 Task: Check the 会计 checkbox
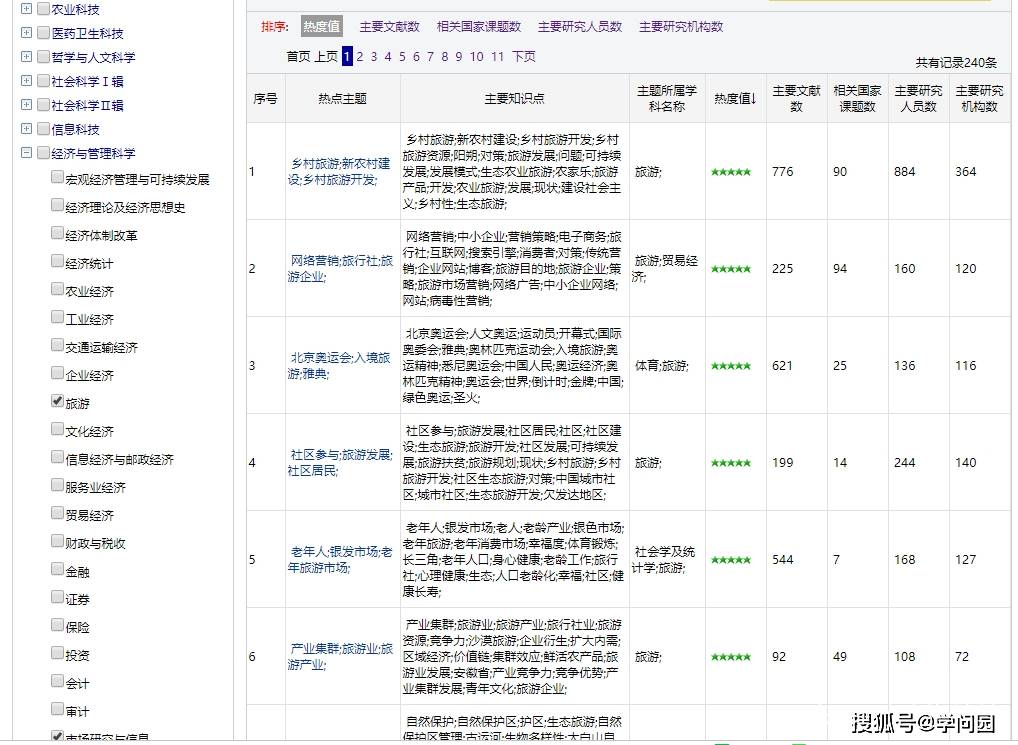point(57,681)
